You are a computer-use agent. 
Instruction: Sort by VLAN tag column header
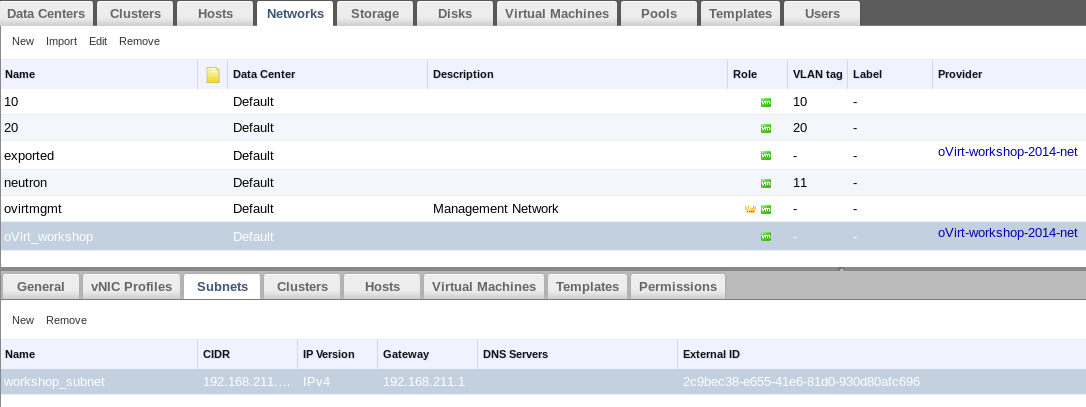coord(817,74)
